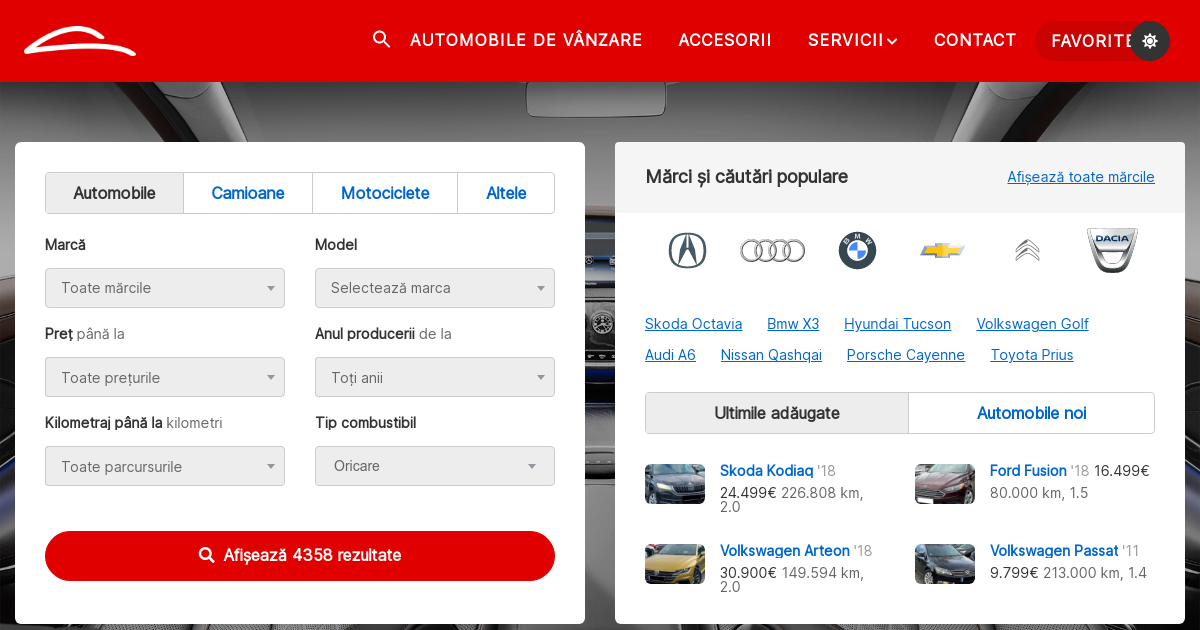Open the settings gear icon next to FAVORITE
Screen dimensions: 1200x630
(1150, 41)
